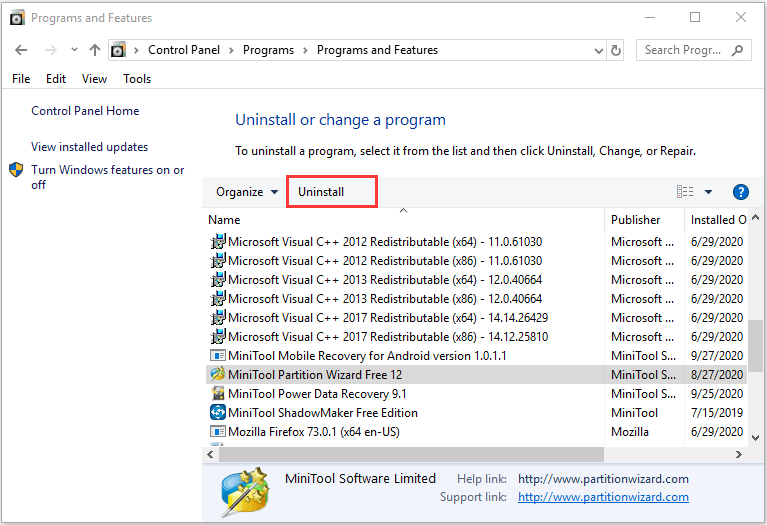Click the vertical scrollbar up arrow

[755, 217]
